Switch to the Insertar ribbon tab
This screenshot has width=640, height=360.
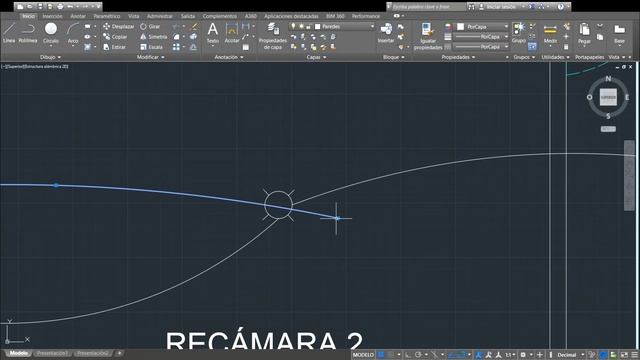pyautogui.click(x=53, y=16)
